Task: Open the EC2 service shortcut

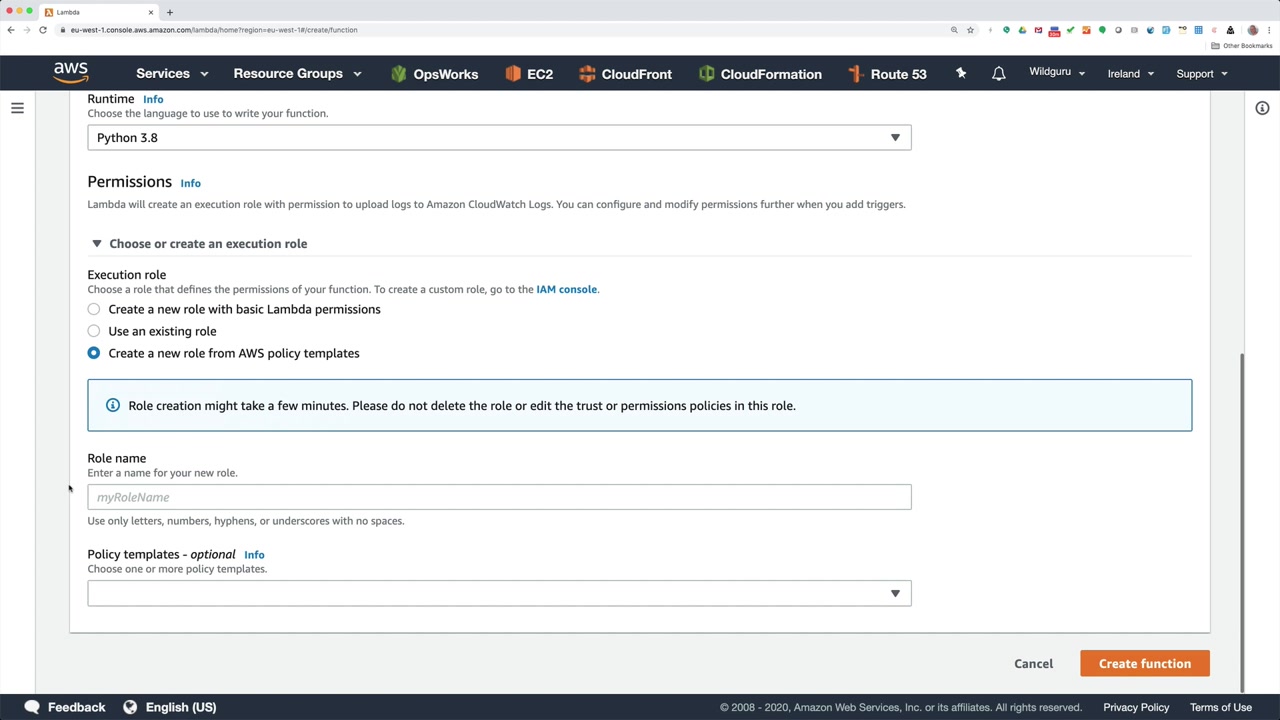Action: [529, 74]
